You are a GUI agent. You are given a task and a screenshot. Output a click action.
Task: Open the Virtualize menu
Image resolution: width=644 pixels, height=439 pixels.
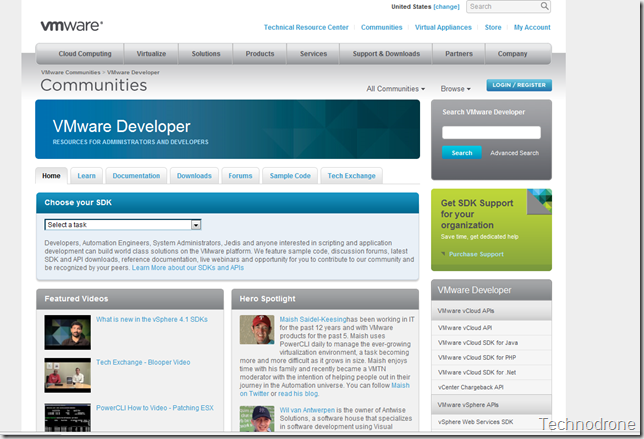click(x=151, y=54)
